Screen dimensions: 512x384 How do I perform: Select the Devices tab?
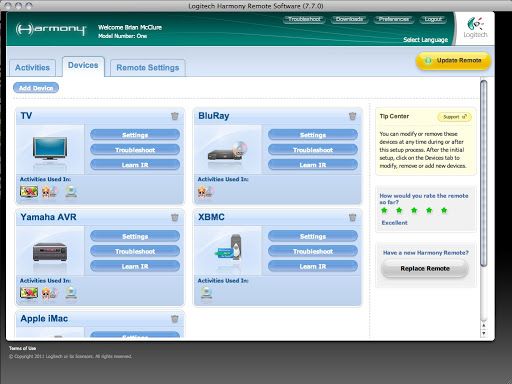pos(83,66)
